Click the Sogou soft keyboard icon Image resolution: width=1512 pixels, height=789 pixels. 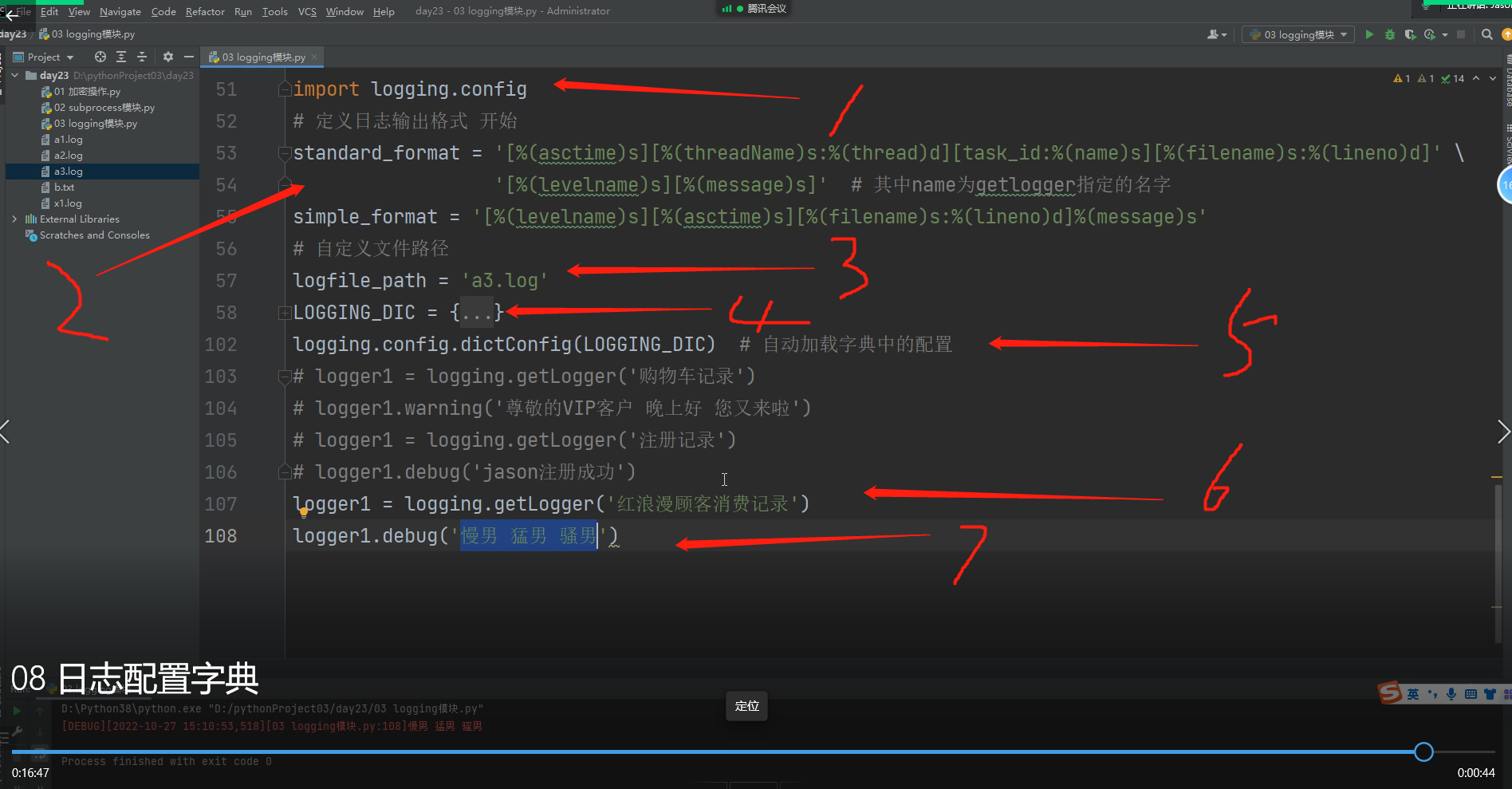1471,694
